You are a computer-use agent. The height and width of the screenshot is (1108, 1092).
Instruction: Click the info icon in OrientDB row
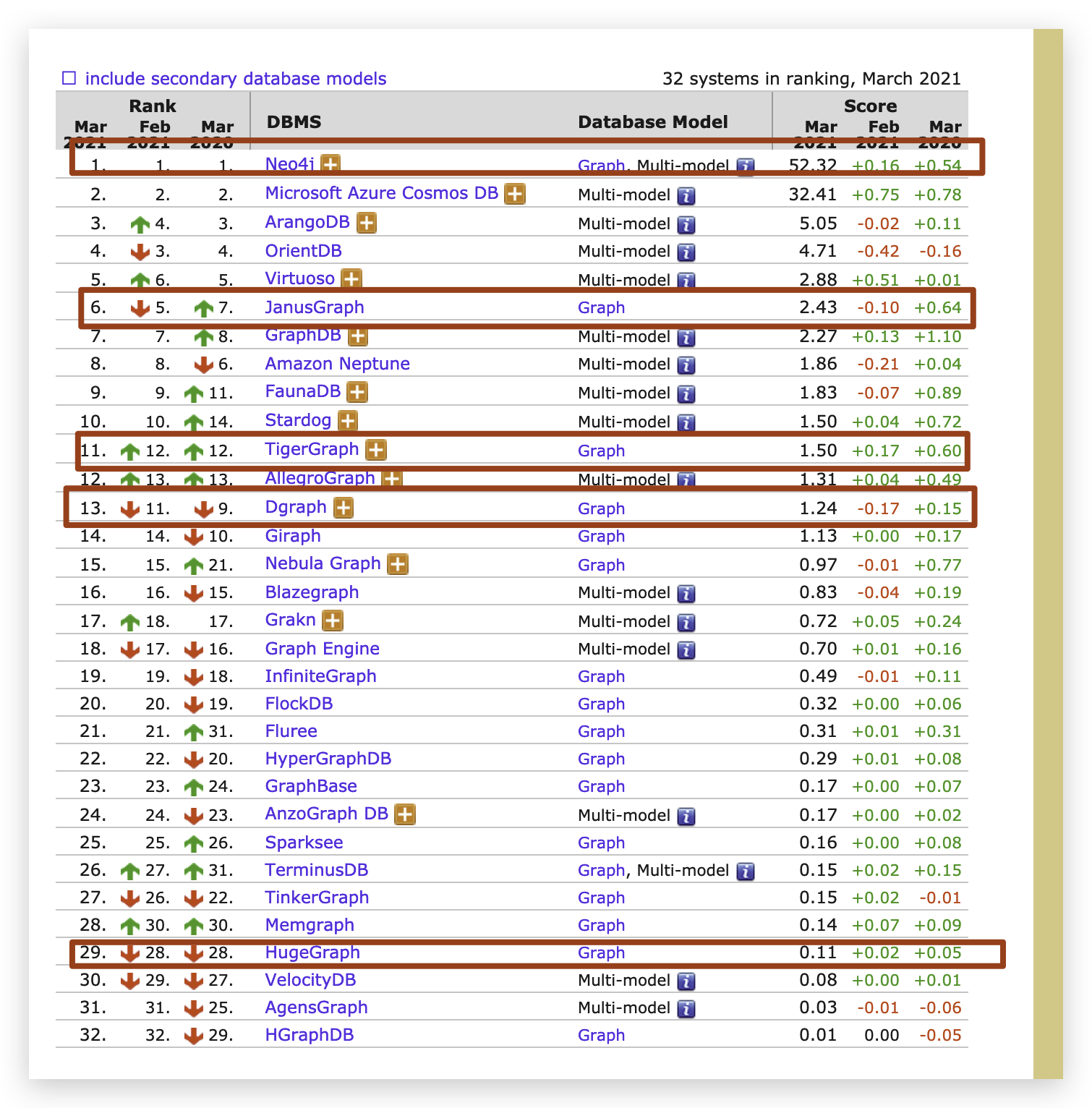686,252
